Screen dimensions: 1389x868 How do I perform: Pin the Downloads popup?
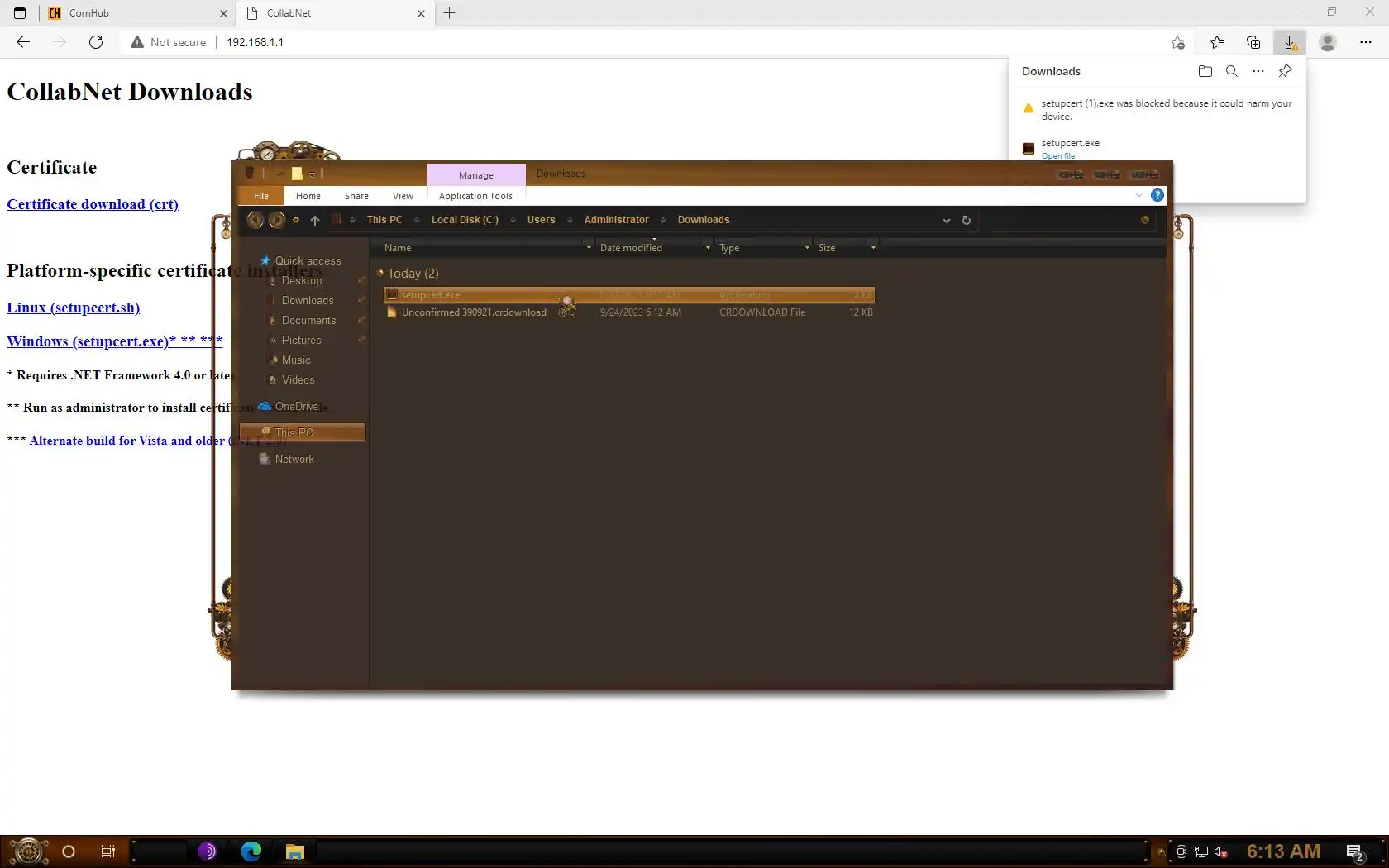(1285, 71)
